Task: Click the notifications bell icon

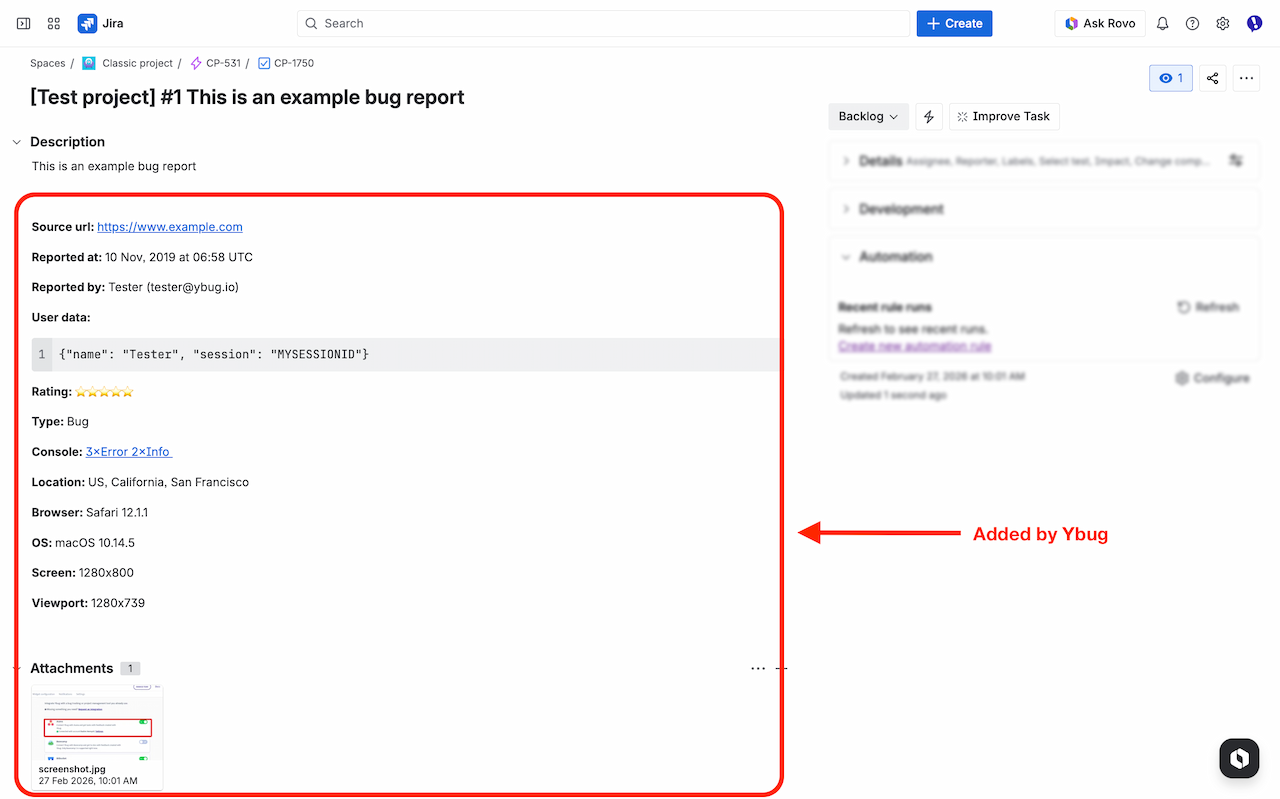Action: click(x=1162, y=22)
